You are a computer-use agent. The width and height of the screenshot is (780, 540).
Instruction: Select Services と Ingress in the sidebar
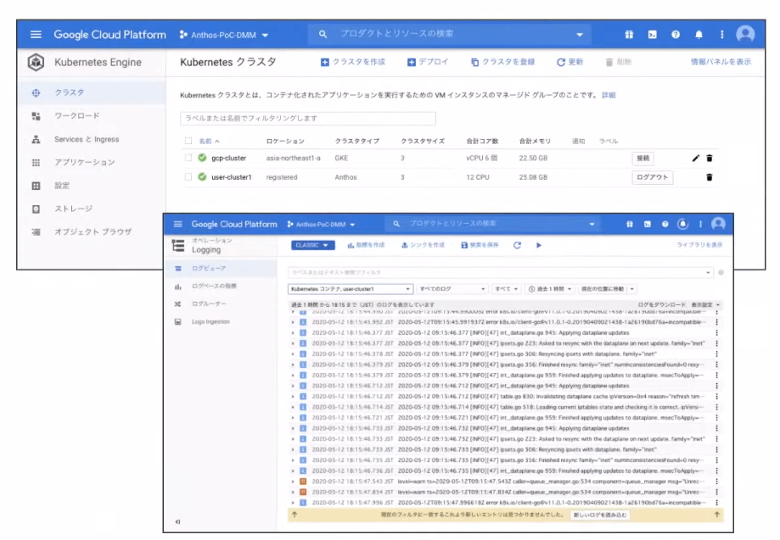pos(92,139)
